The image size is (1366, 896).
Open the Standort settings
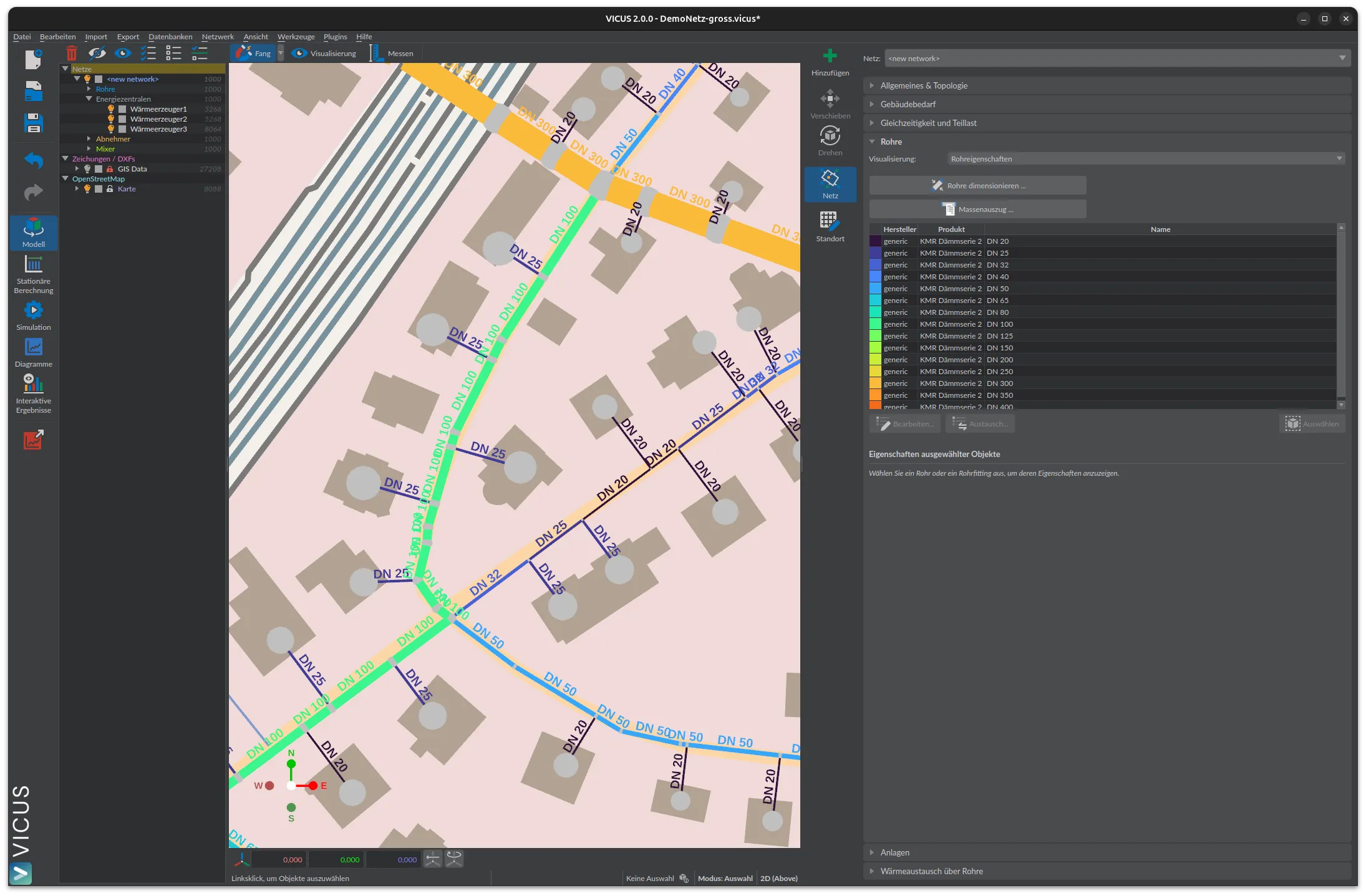point(830,227)
